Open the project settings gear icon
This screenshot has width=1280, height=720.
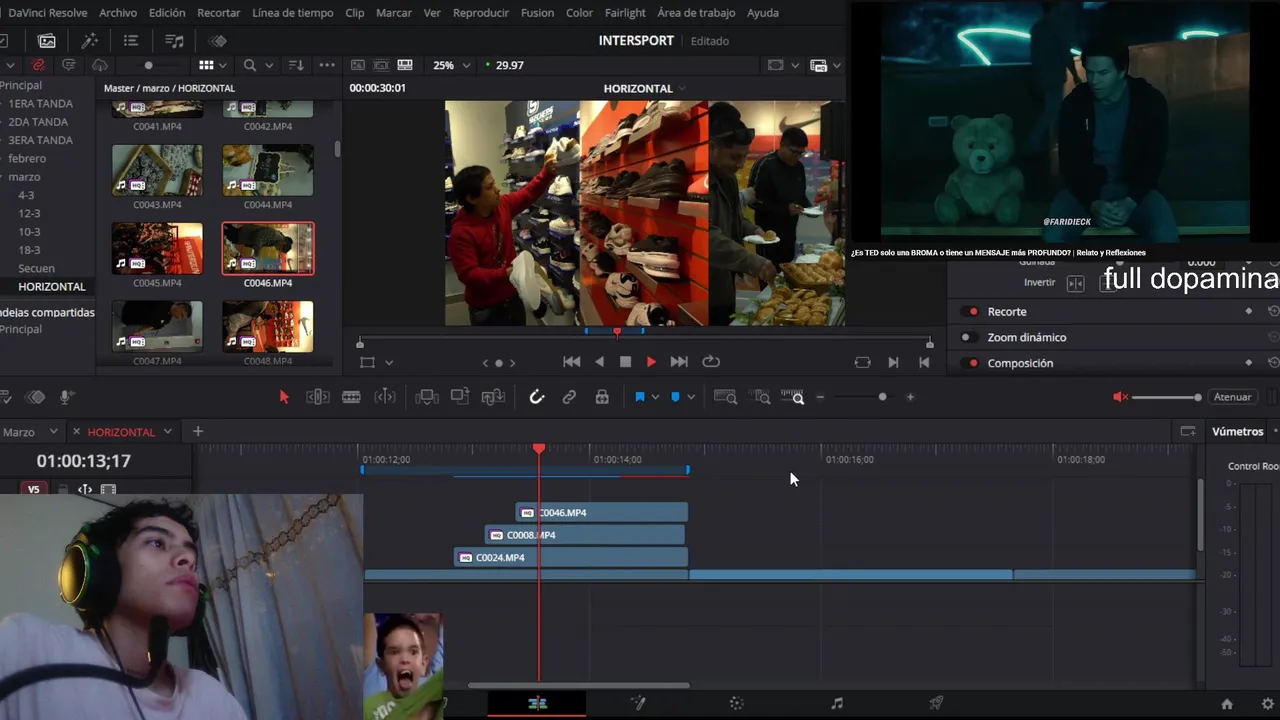[1268, 704]
